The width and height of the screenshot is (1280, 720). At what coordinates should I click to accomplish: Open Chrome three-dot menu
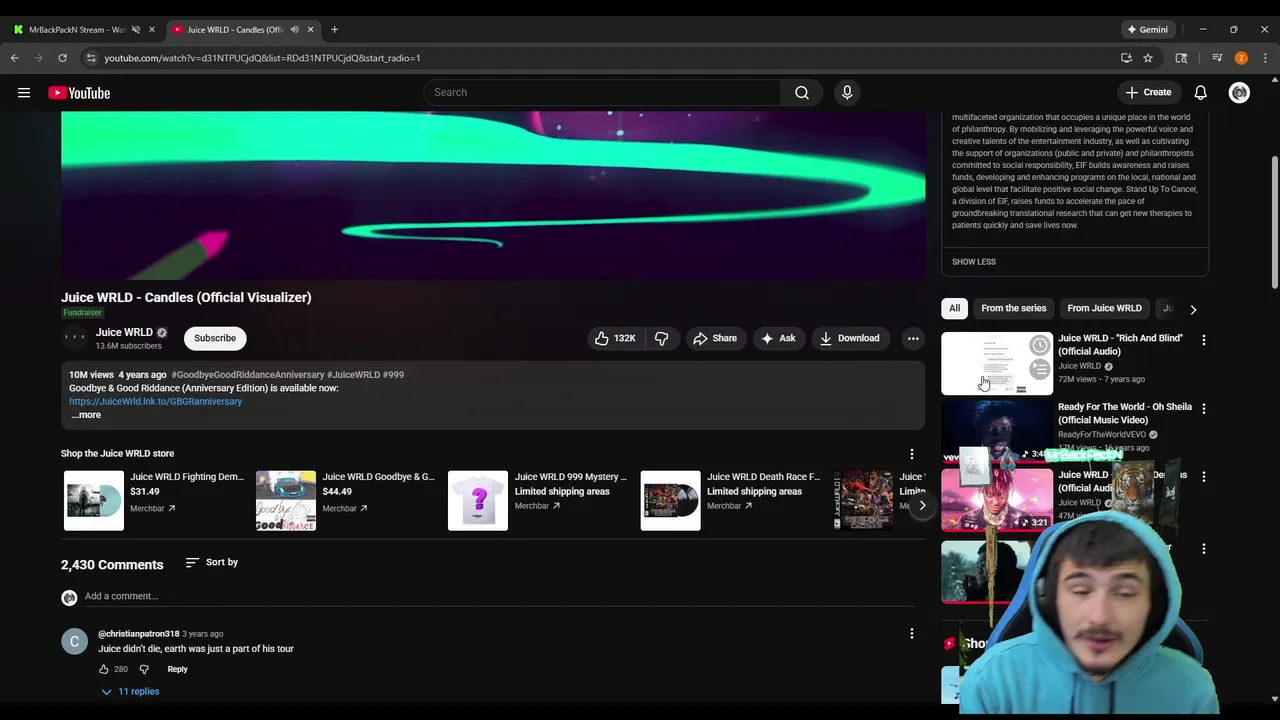click(1265, 58)
